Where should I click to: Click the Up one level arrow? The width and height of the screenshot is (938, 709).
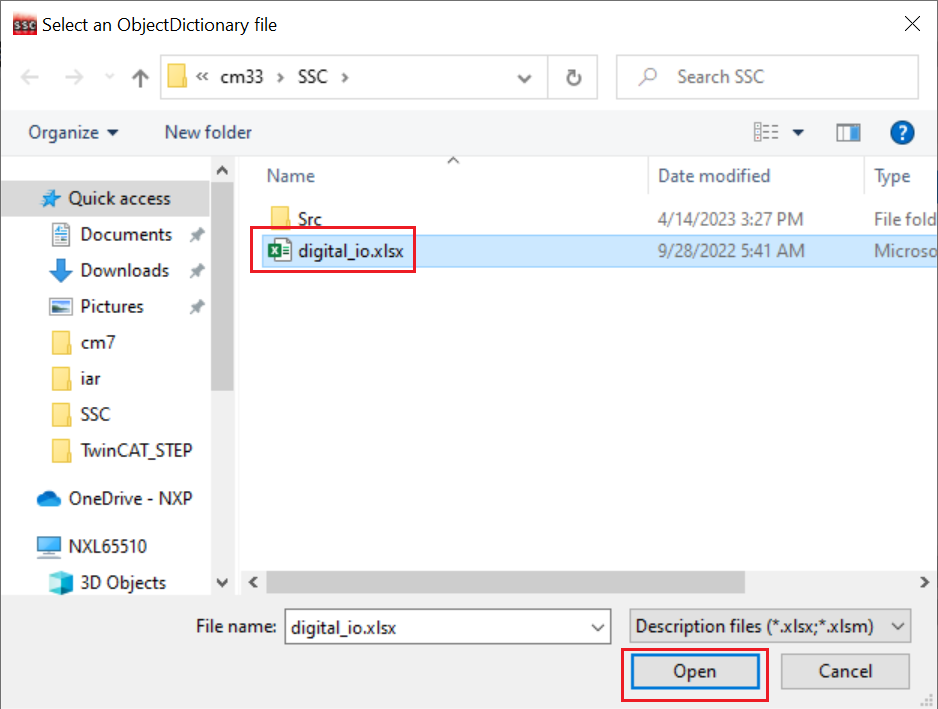[x=141, y=78]
